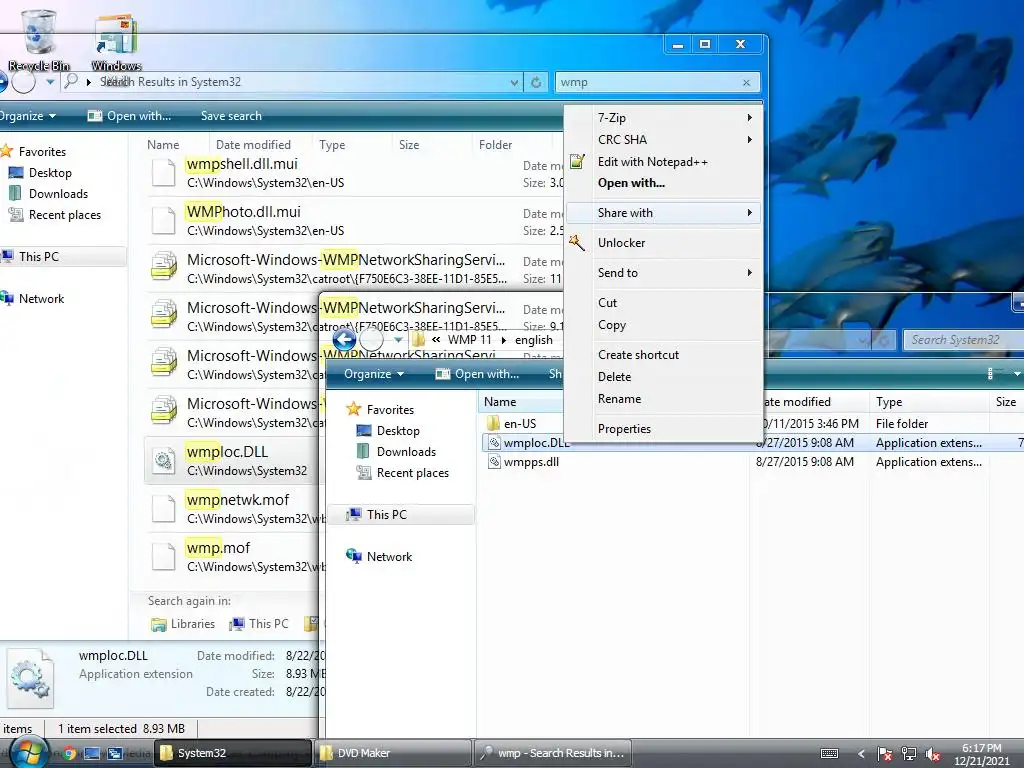Show hidden tray icons with the arrow

[x=861, y=754]
